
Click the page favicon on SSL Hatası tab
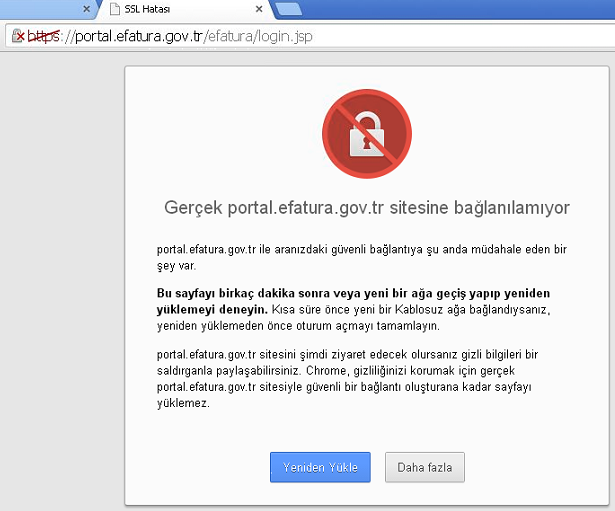(x=115, y=10)
